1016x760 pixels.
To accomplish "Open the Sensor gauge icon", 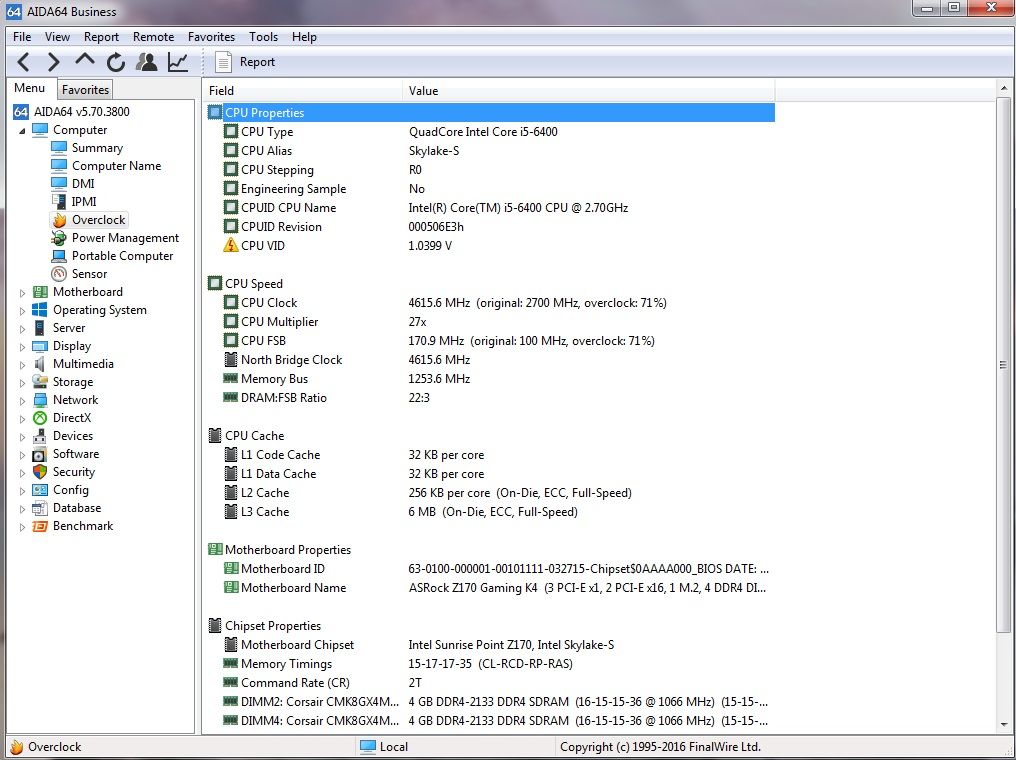I will click(x=59, y=273).
